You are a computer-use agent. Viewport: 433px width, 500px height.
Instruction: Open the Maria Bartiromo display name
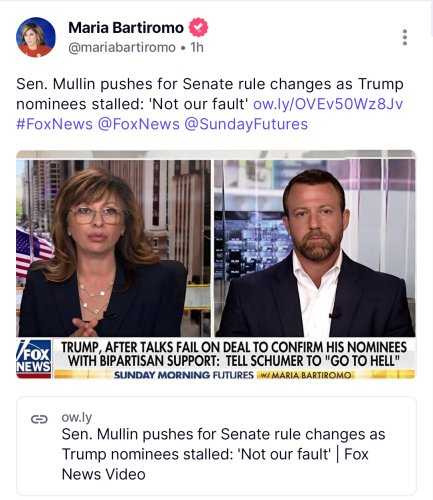pos(126,27)
